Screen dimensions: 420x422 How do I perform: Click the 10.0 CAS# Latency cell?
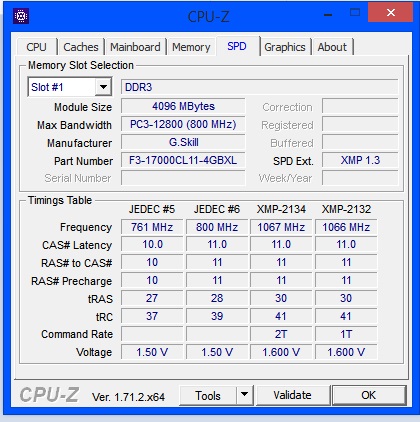tap(152, 245)
